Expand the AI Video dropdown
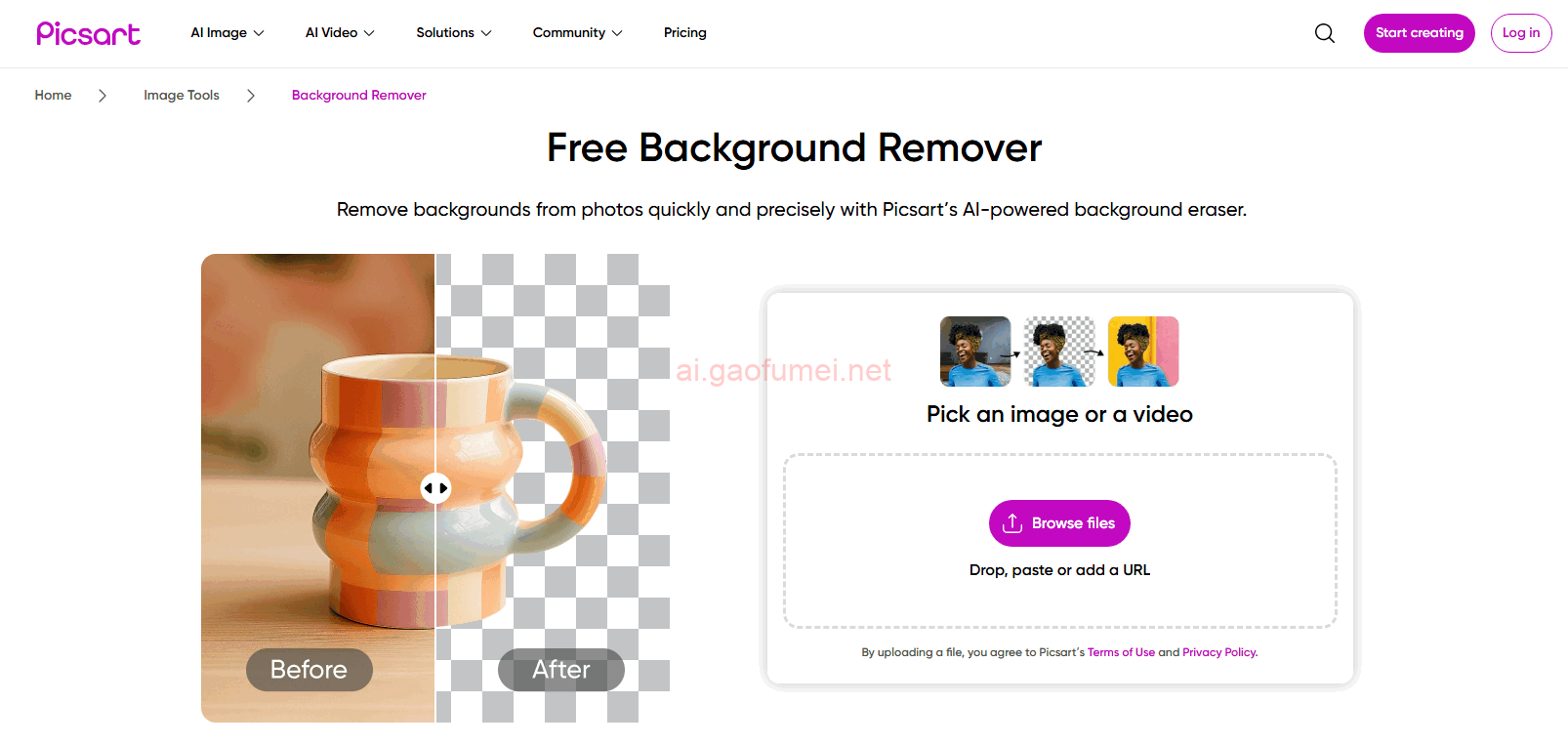Viewport: 1568px width, 745px height. [x=340, y=33]
